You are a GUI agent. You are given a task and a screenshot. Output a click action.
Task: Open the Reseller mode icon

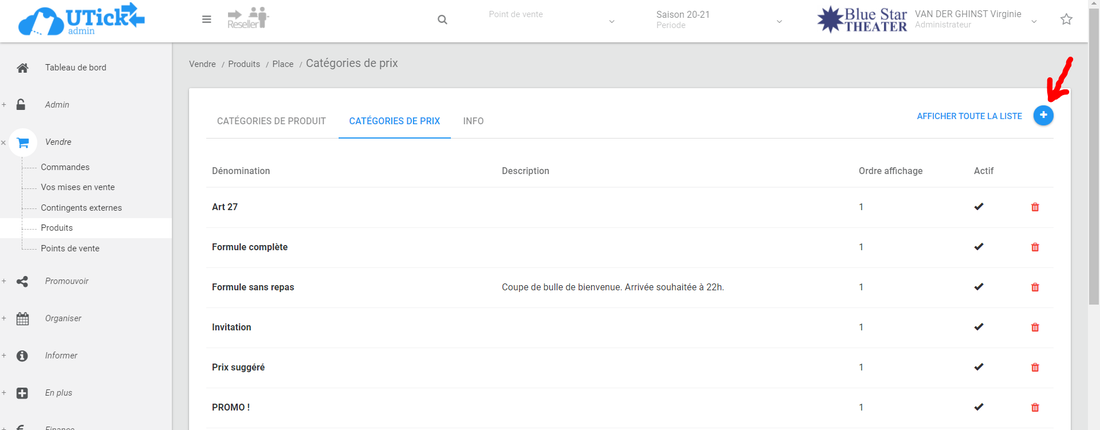[248, 19]
